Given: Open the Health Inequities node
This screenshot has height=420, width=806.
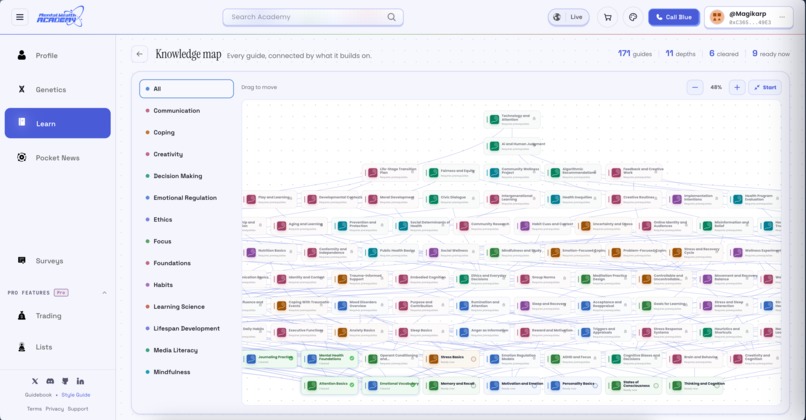Looking at the screenshot, I should (x=574, y=199).
